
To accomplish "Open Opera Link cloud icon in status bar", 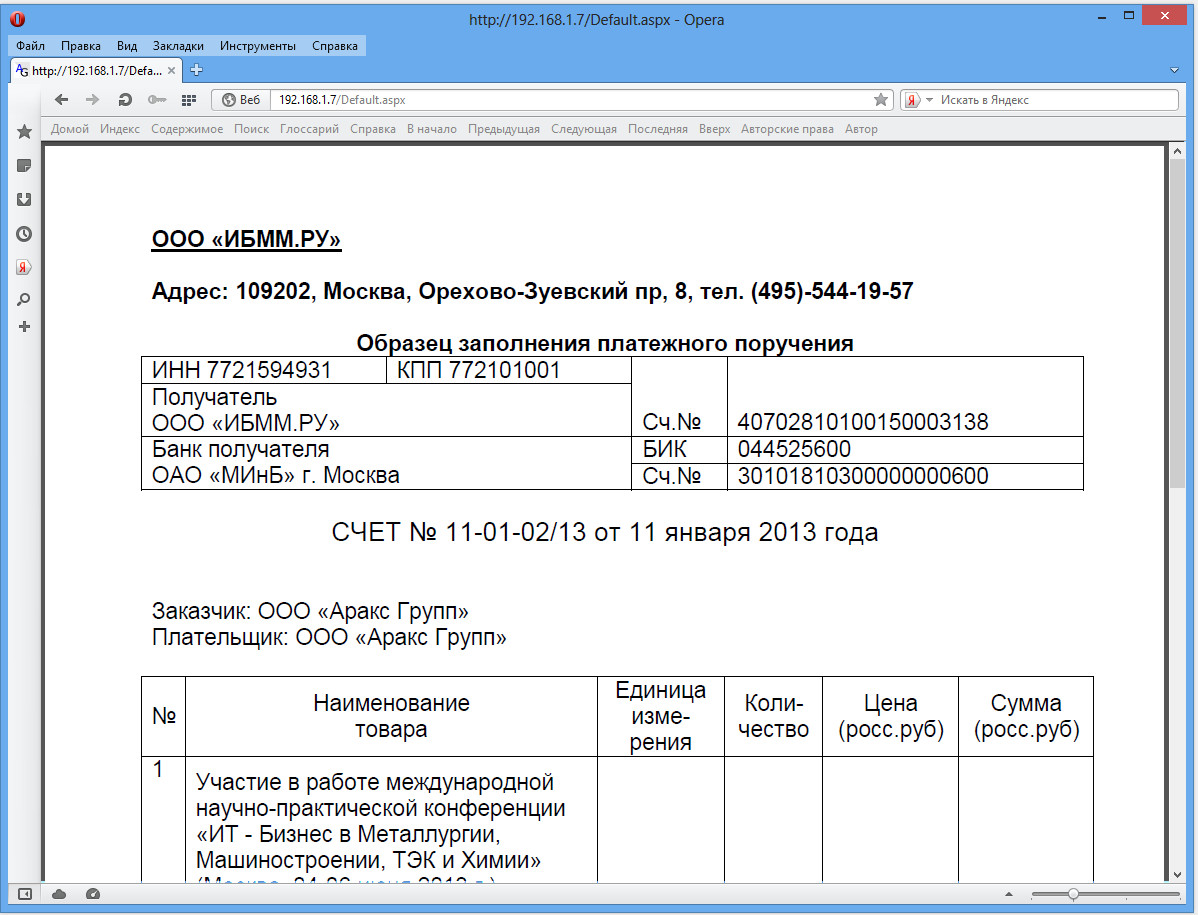I will pos(59,894).
